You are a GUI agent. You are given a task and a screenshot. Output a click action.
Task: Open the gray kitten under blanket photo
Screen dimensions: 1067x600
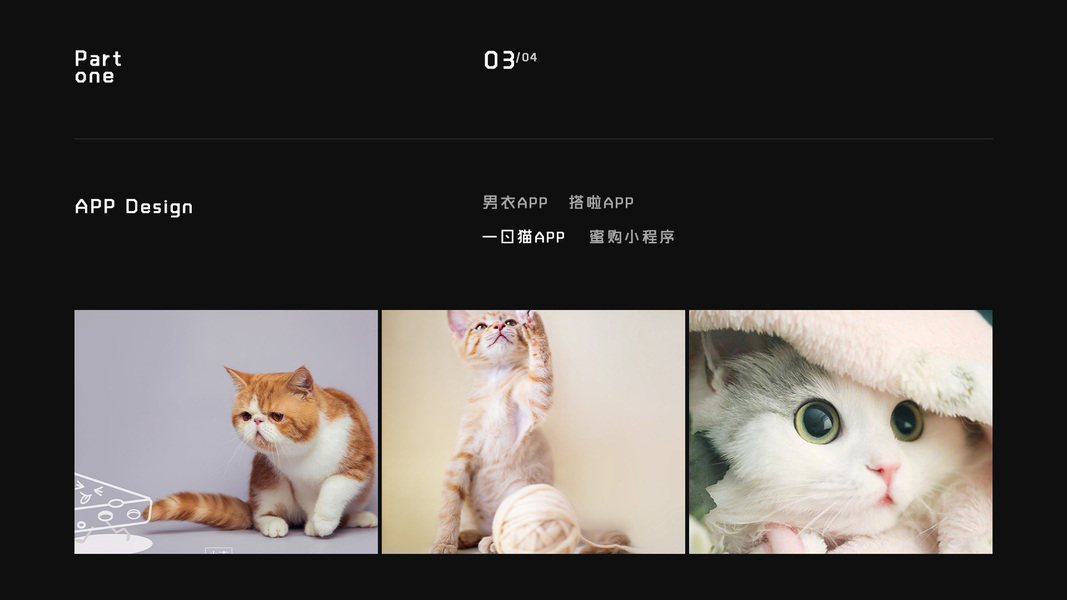coord(841,432)
